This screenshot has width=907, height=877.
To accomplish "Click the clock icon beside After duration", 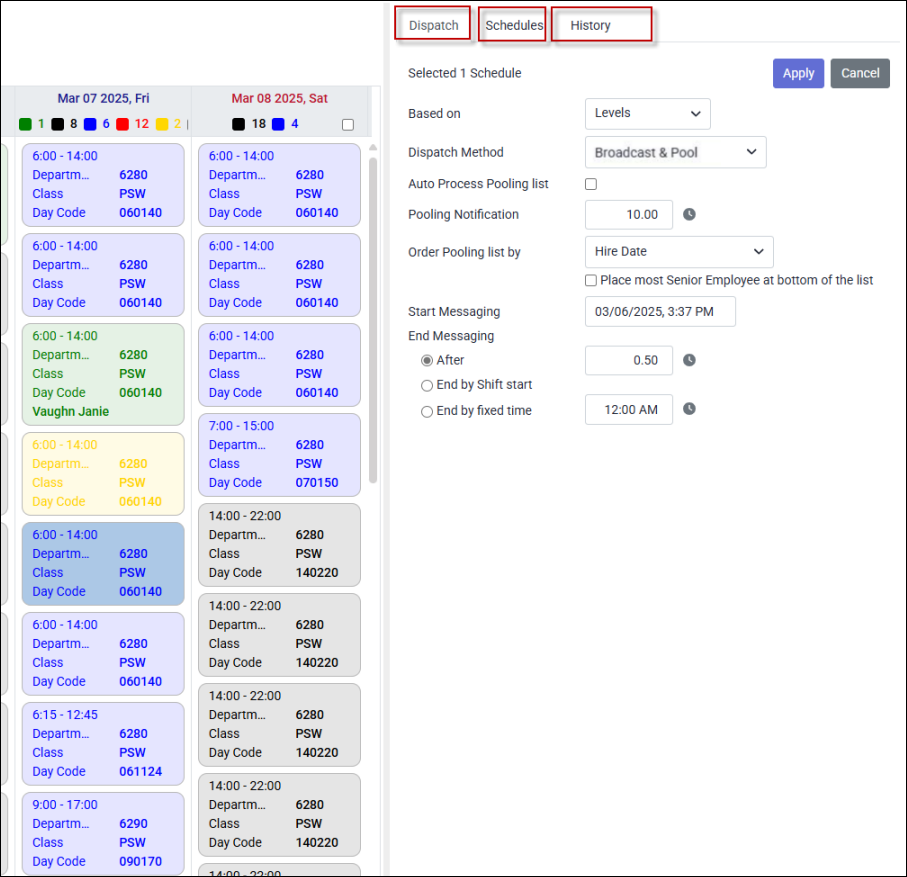I will 689,360.
